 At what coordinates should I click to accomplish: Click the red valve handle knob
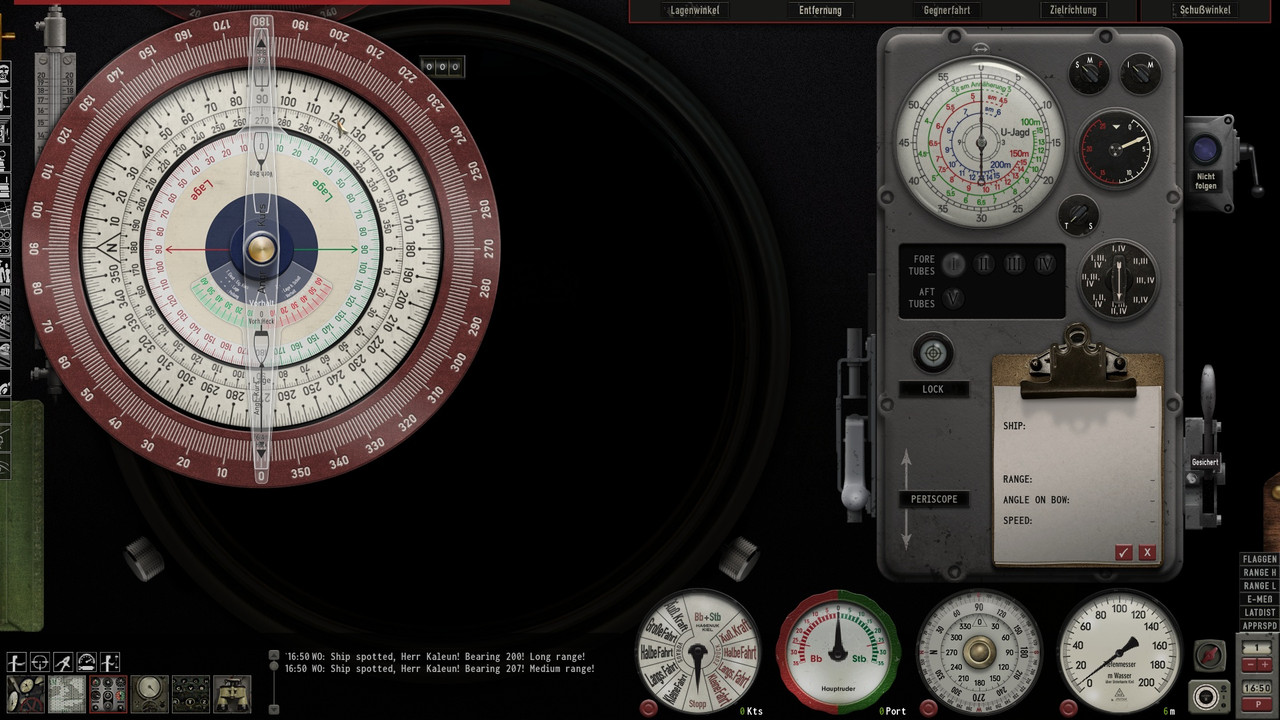[1210, 656]
